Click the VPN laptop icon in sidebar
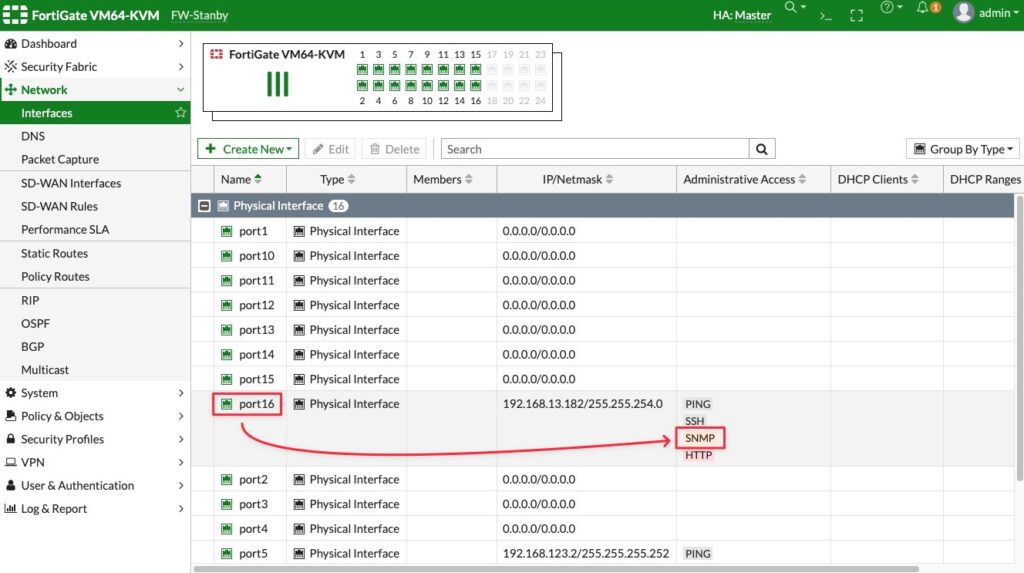This screenshot has height=573, width=1024. [10, 462]
